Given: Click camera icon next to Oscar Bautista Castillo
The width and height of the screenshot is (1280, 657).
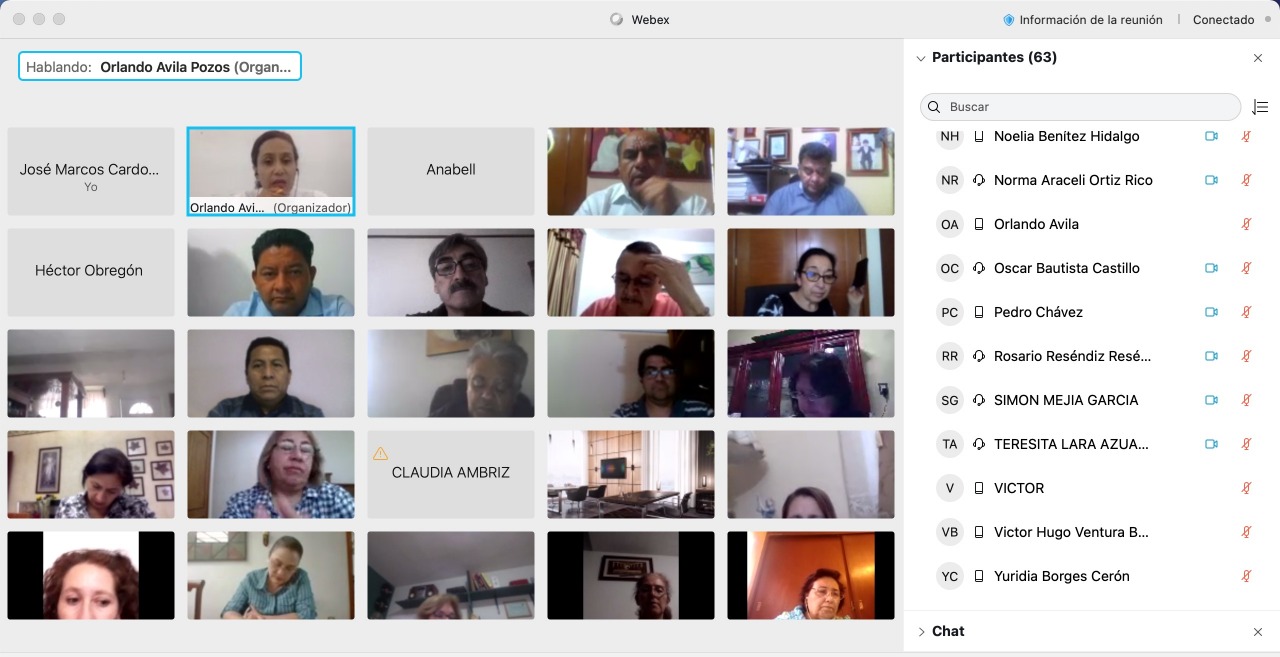Looking at the screenshot, I should [1211, 268].
